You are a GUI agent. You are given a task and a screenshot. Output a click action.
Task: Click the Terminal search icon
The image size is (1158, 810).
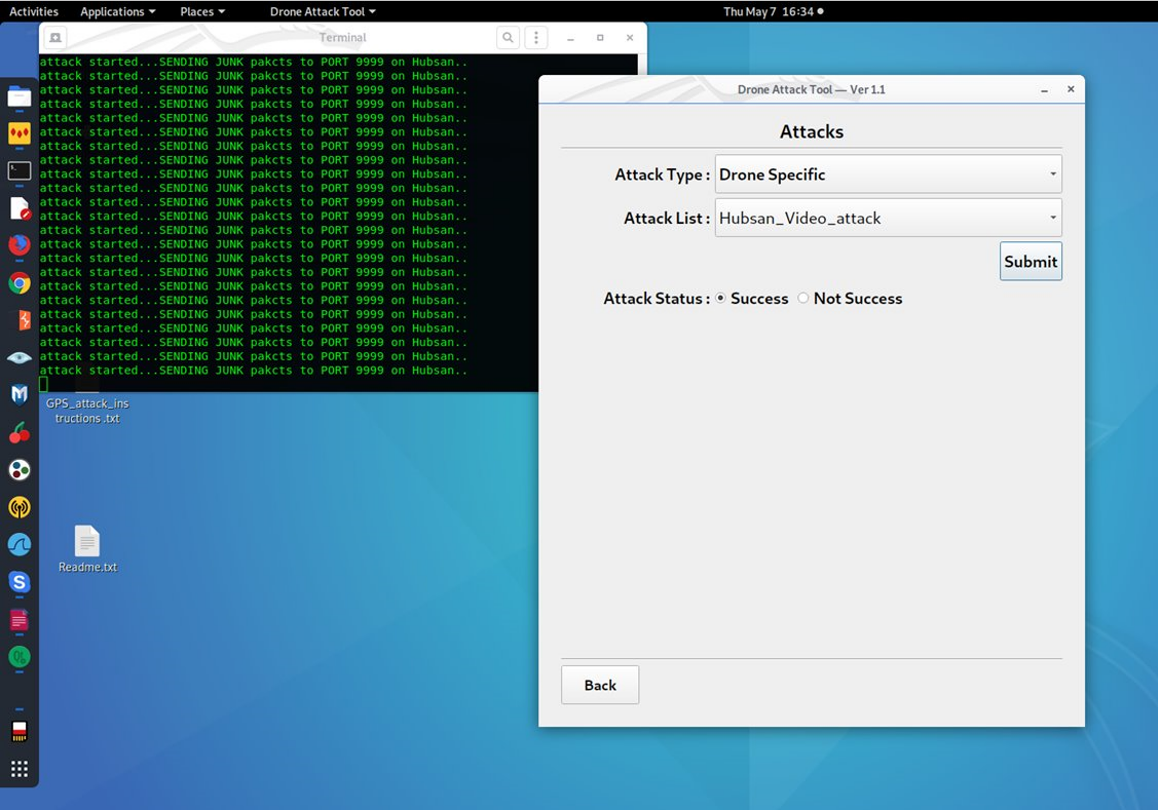(x=507, y=38)
